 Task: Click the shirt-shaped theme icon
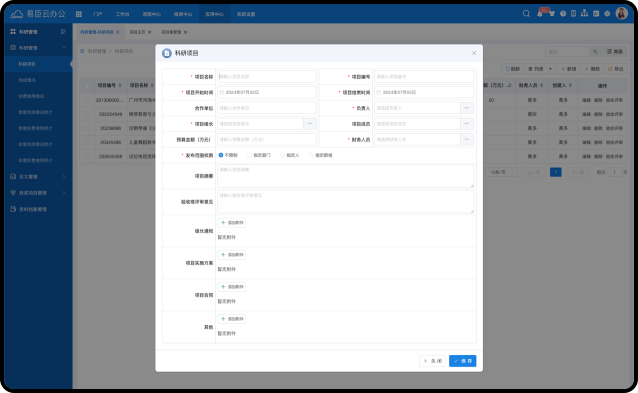pyautogui.click(x=552, y=14)
